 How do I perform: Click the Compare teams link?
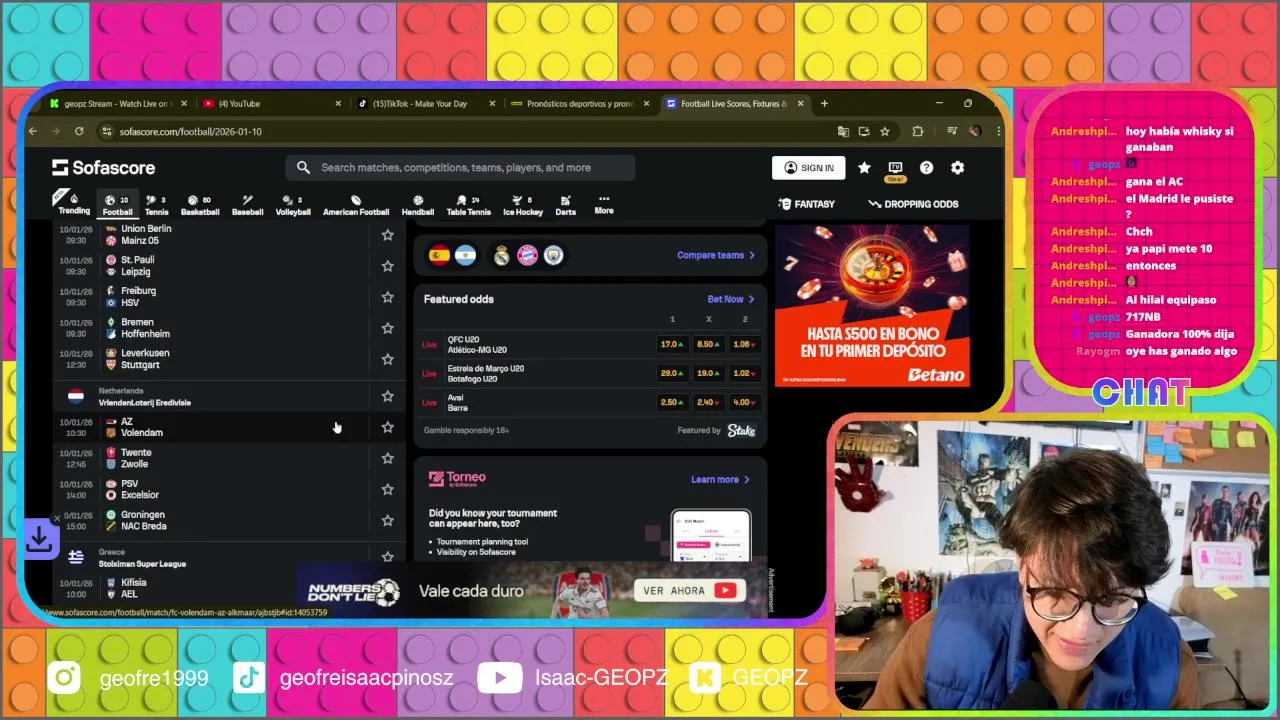coord(716,255)
